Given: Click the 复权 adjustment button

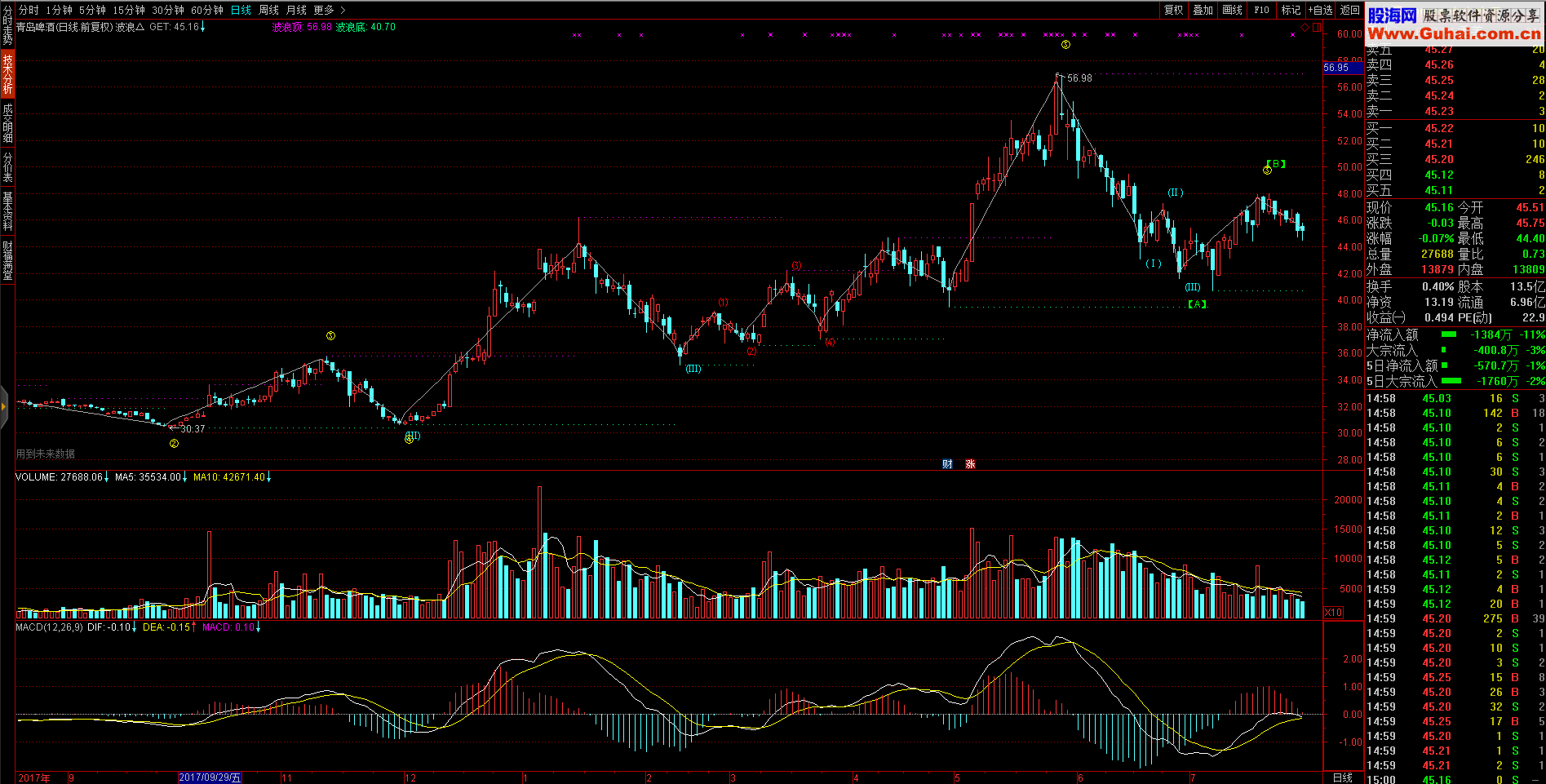Looking at the screenshot, I should [1174, 10].
